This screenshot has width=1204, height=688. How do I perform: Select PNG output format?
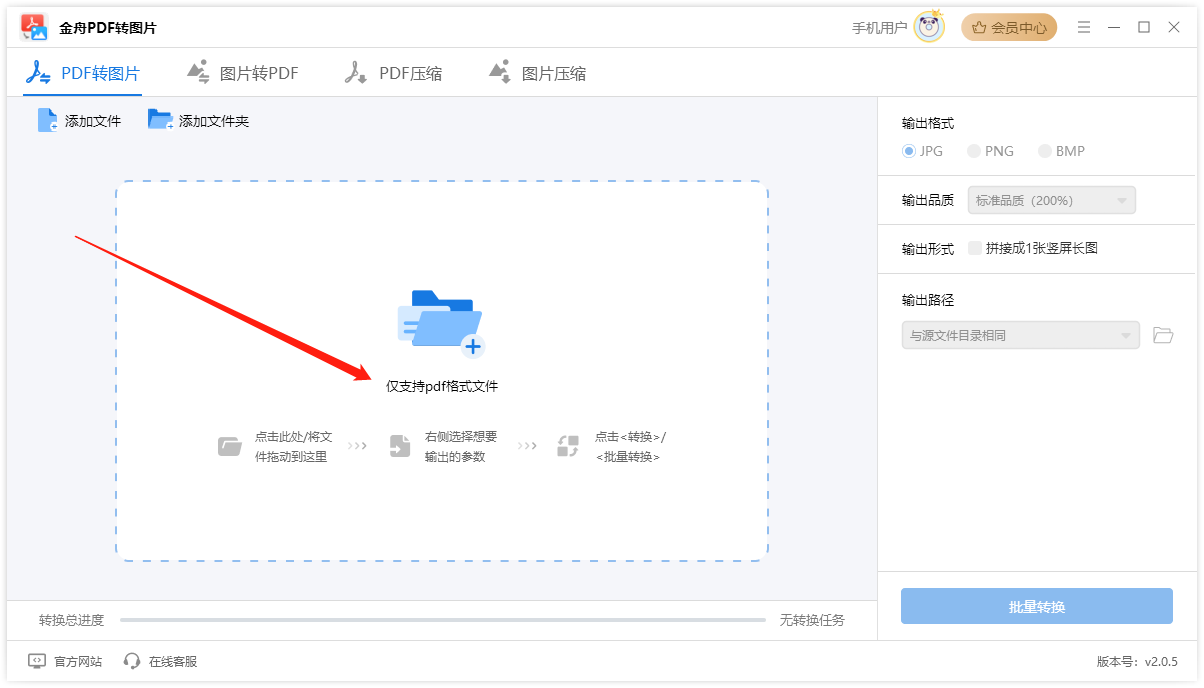click(x=974, y=151)
